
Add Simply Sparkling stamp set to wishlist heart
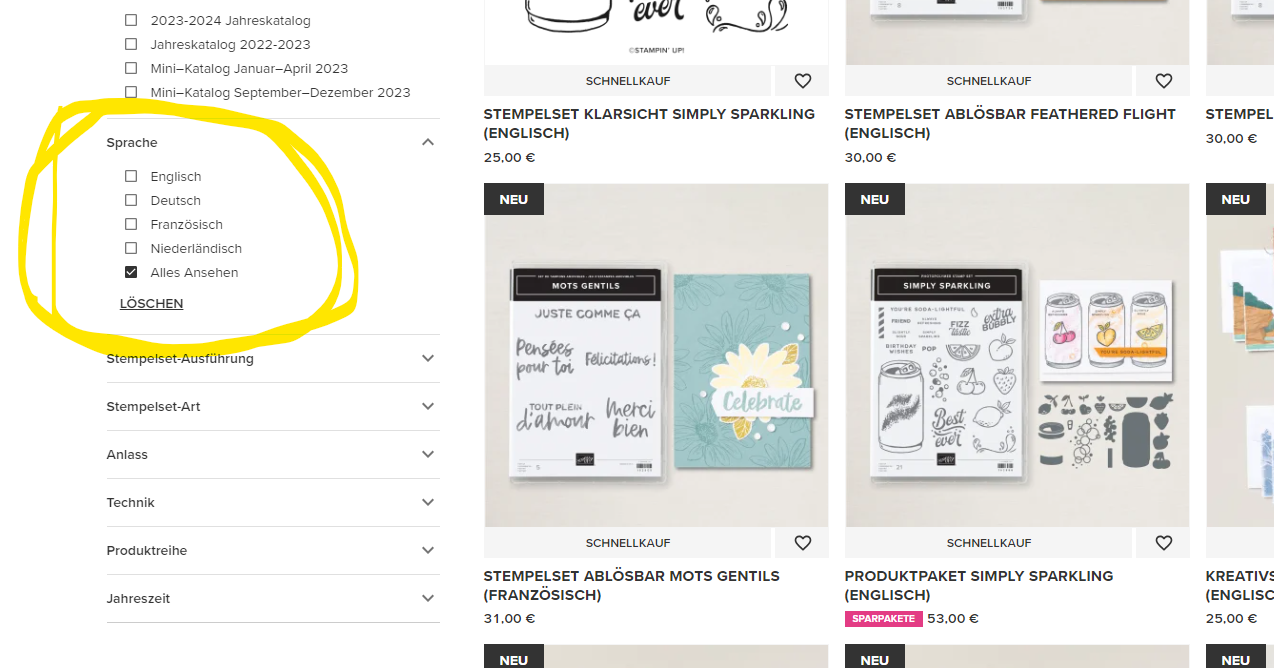point(802,81)
